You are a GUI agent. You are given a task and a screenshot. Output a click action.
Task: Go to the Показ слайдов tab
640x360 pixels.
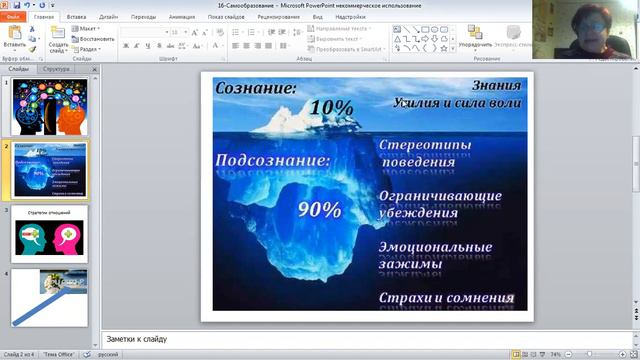tap(226, 17)
